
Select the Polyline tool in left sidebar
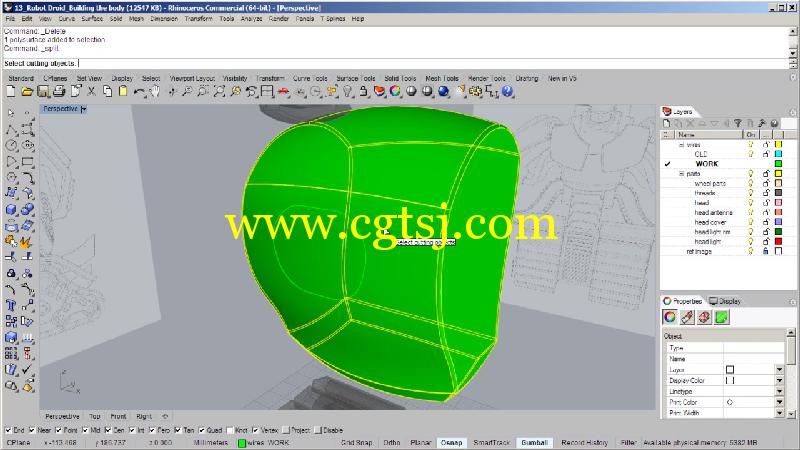(11, 129)
